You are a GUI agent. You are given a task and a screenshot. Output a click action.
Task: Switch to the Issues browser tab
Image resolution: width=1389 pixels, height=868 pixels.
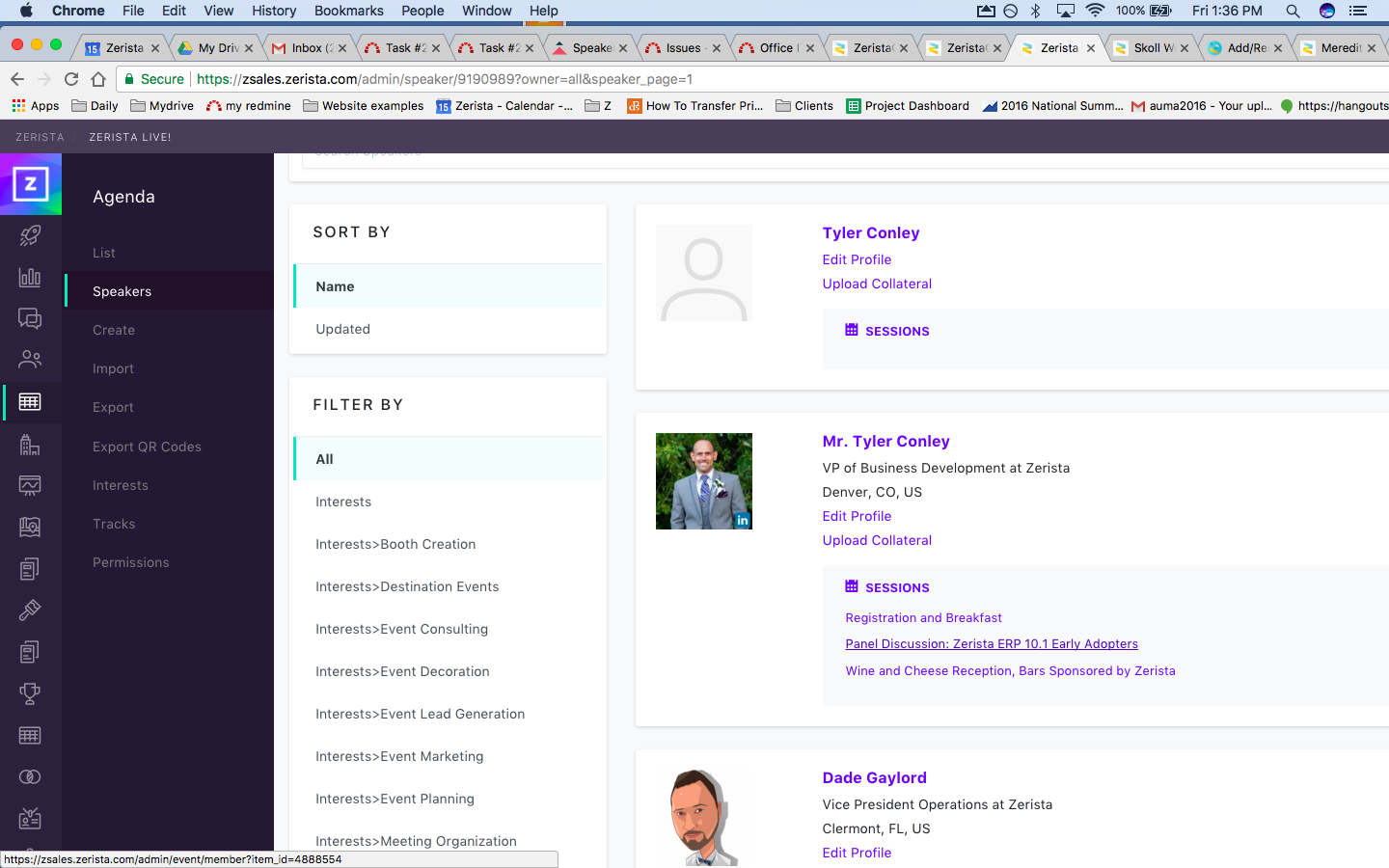pyautogui.click(x=679, y=48)
